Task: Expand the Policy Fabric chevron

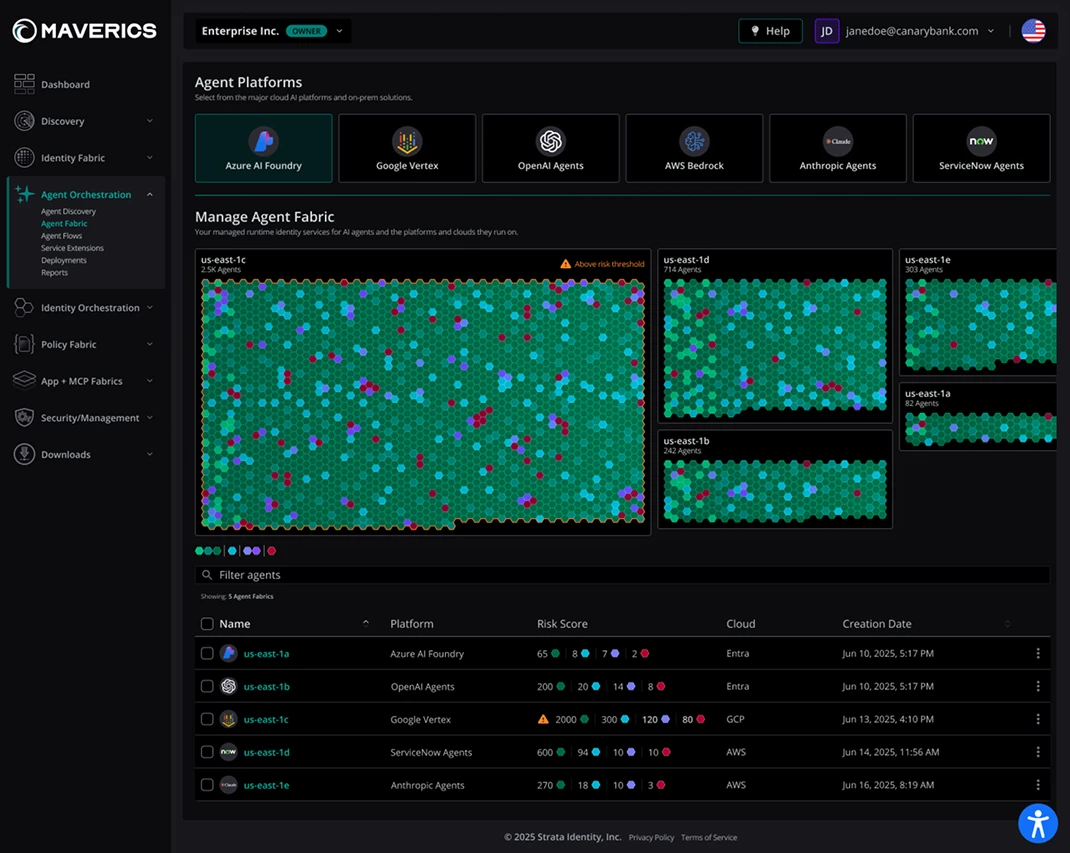Action: coord(149,344)
